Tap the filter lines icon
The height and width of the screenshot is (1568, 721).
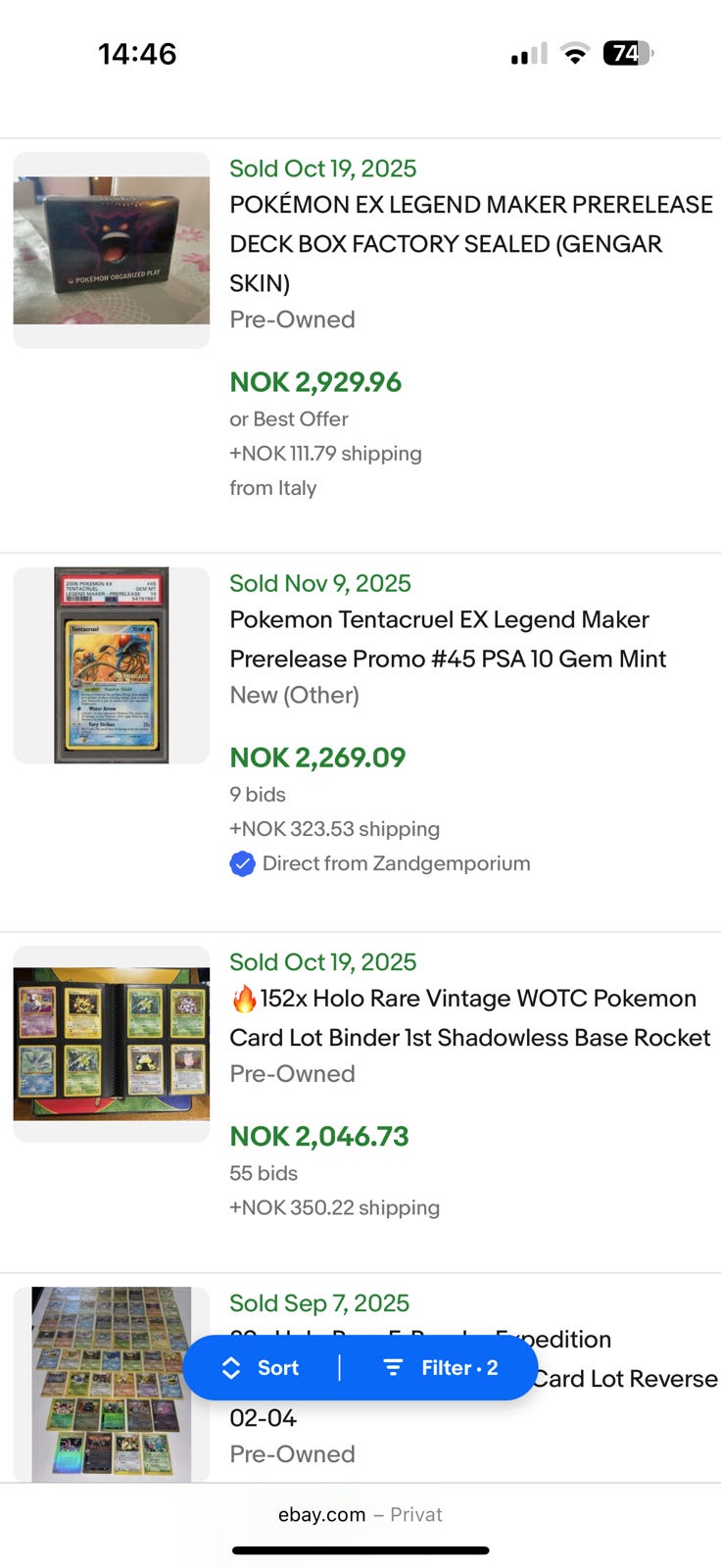[x=393, y=1368]
